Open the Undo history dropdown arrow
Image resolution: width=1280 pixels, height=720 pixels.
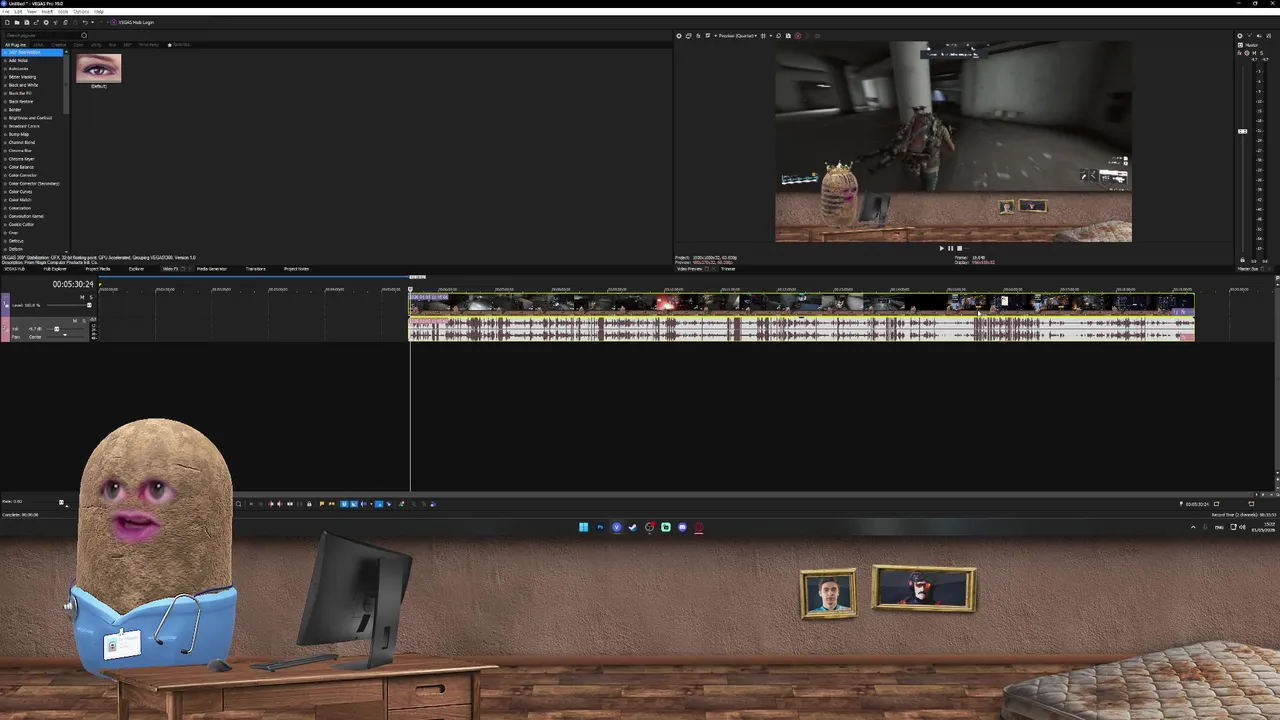93,22
